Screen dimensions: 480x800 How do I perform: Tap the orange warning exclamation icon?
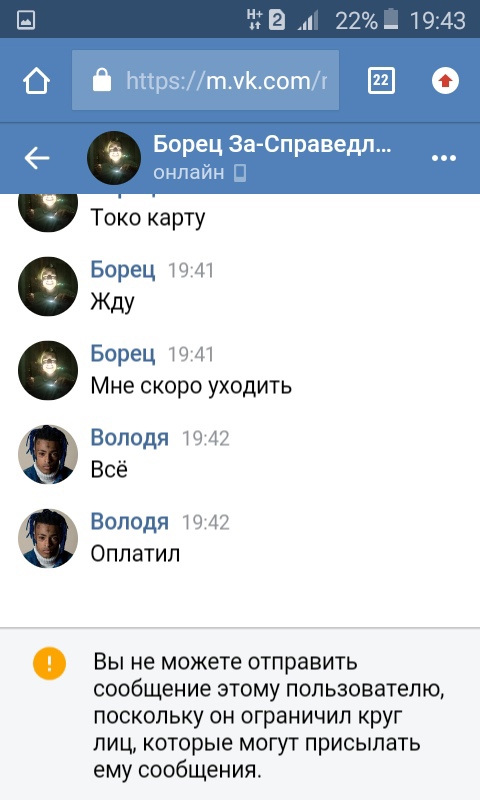49,663
